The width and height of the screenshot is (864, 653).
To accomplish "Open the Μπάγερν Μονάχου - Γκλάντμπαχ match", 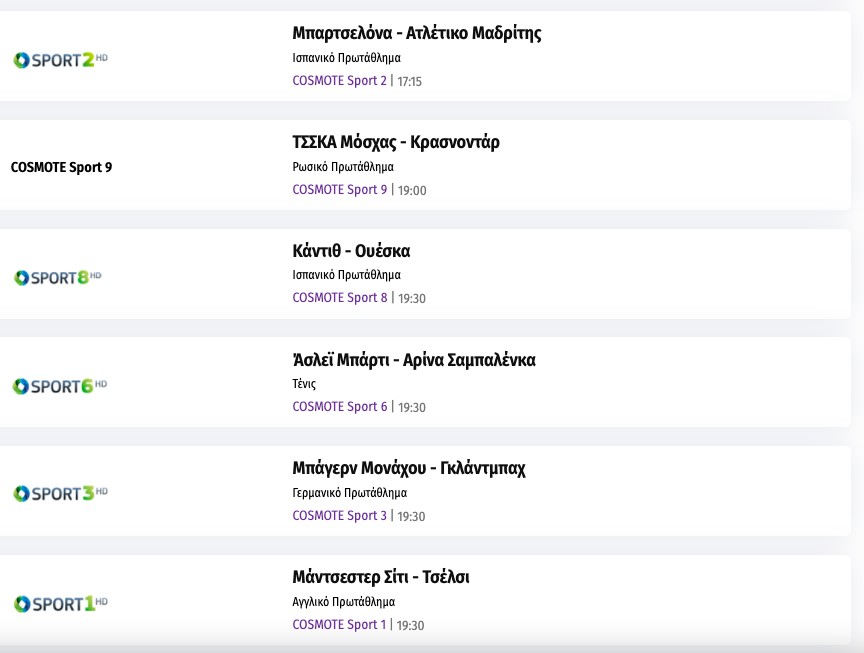I will (x=408, y=468).
